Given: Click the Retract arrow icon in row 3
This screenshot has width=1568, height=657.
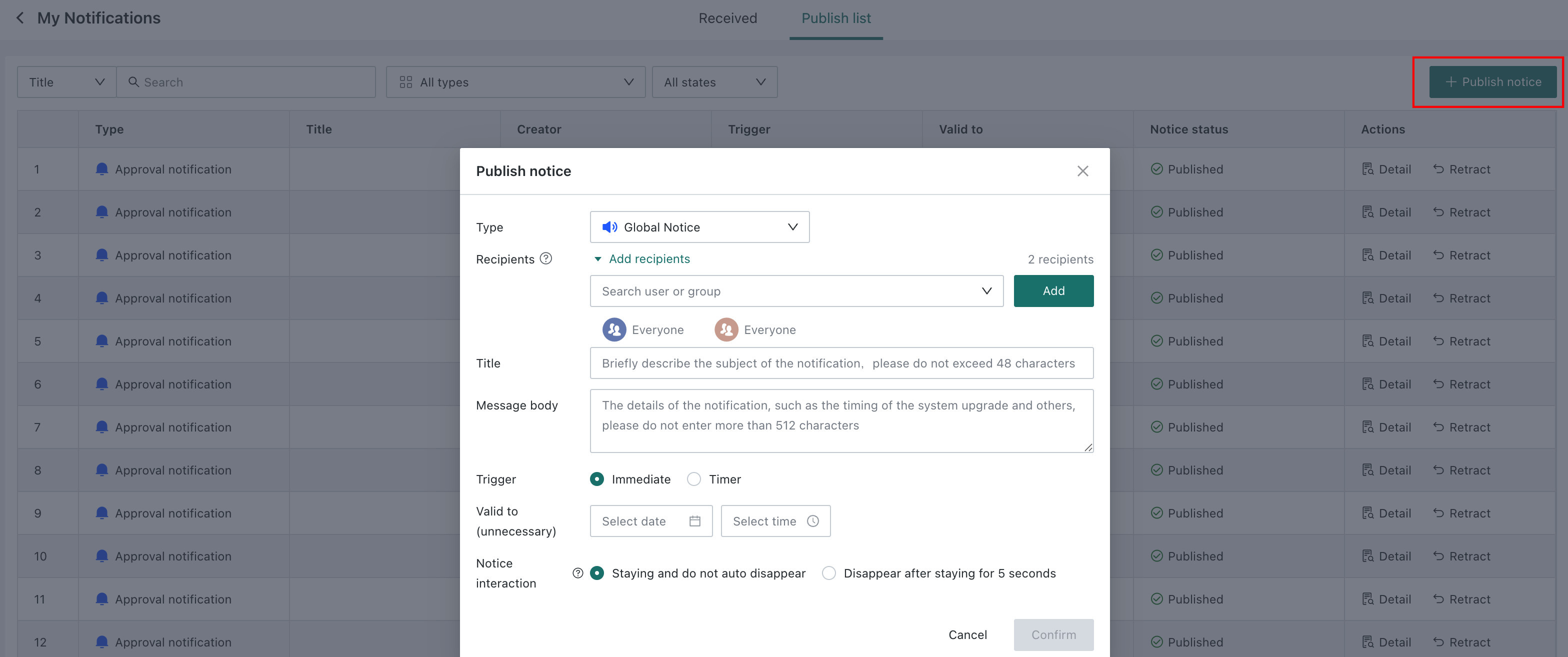Looking at the screenshot, I should 1437,254.
